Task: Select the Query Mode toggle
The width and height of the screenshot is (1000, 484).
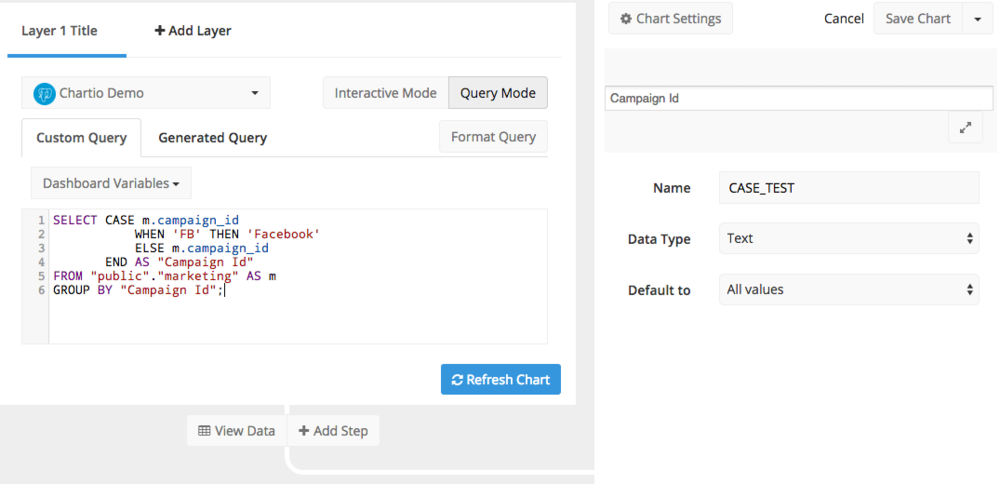Action: pos(498,93)
